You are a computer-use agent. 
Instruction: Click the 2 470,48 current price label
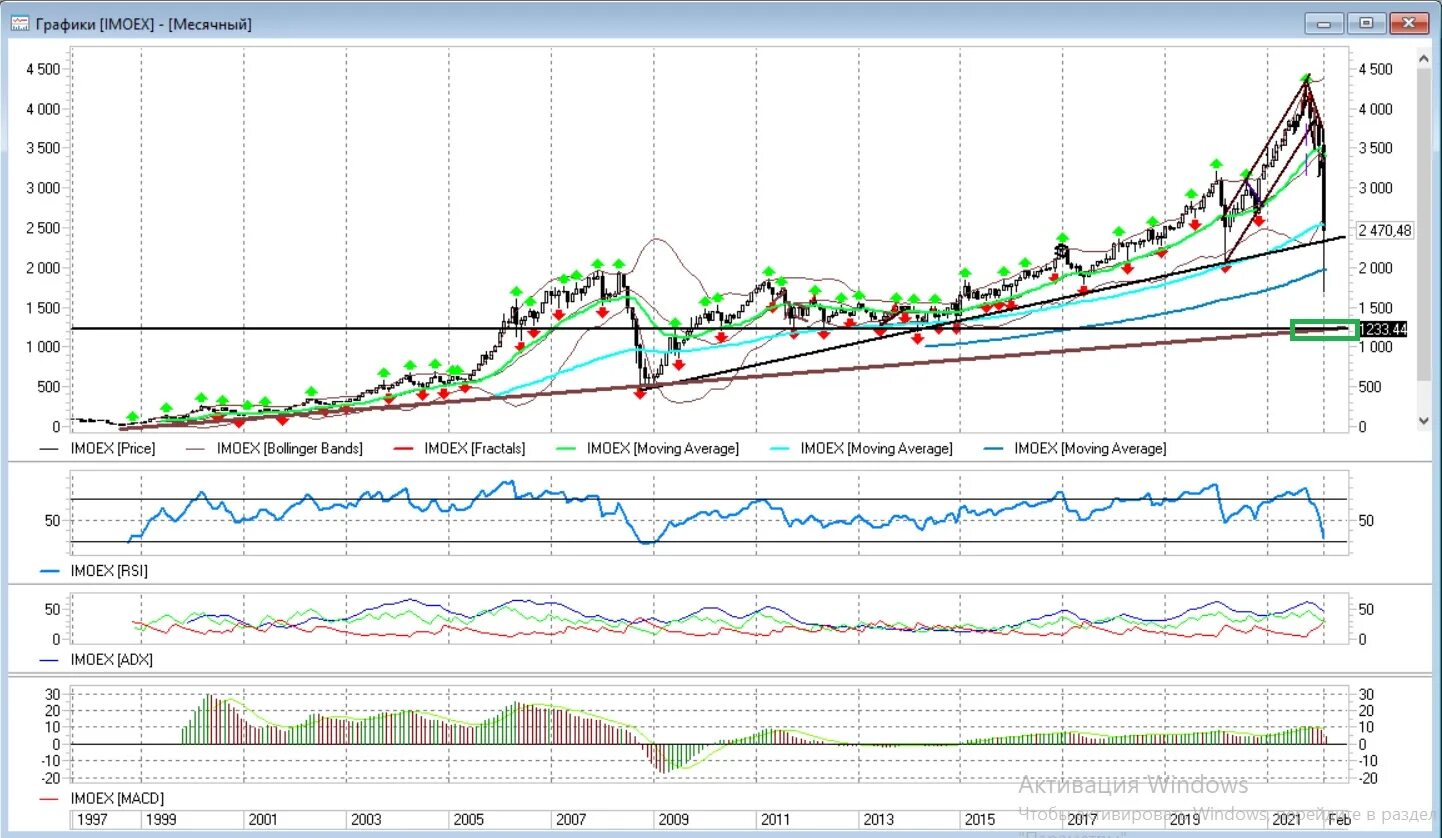tap(1385, 230)
